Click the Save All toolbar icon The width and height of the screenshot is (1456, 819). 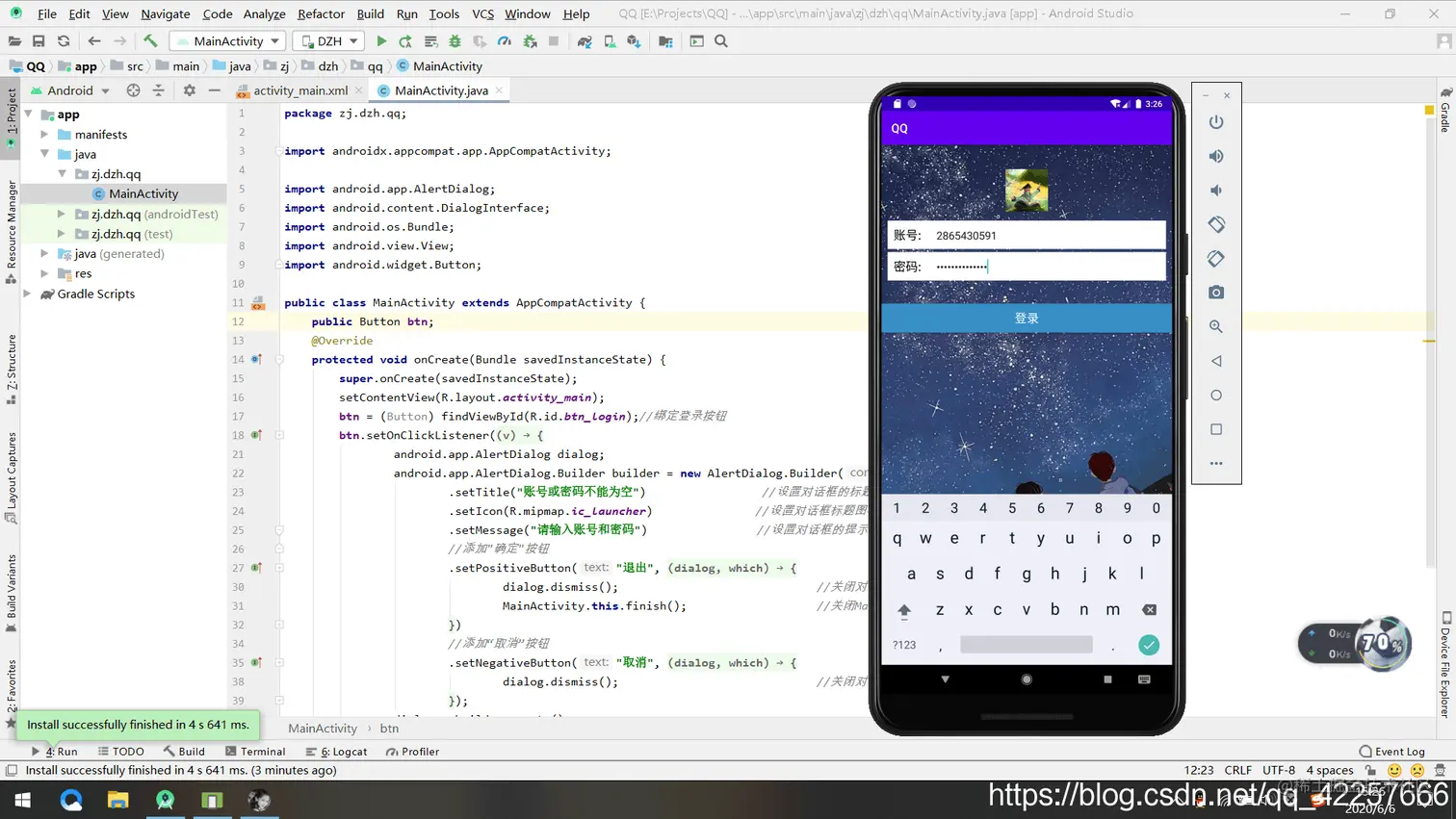click(x=39, y=41)
